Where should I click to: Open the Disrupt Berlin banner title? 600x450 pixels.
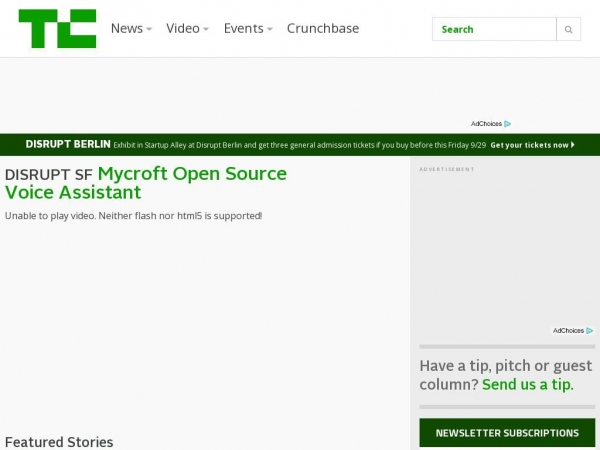point(68,144)
